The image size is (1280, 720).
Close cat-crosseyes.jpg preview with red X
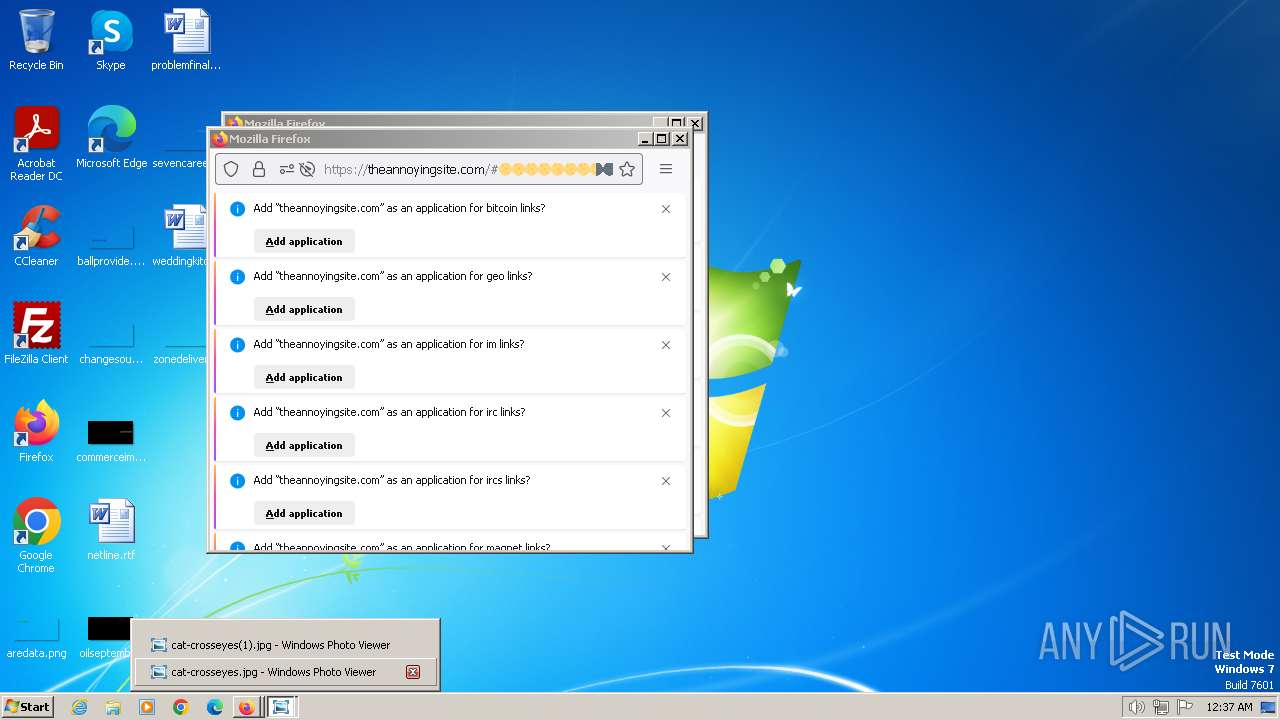412,672
